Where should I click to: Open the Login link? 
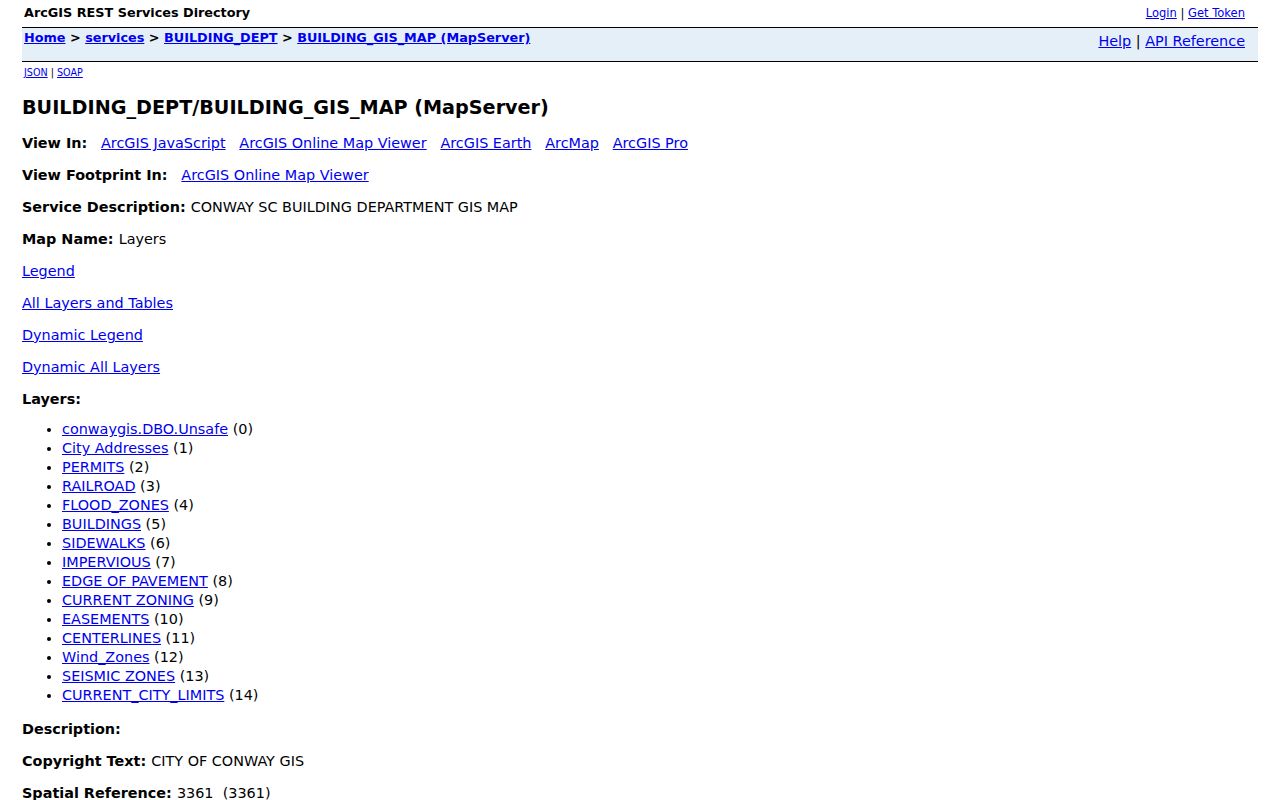pyautogui.click(x=1160, y=13)
